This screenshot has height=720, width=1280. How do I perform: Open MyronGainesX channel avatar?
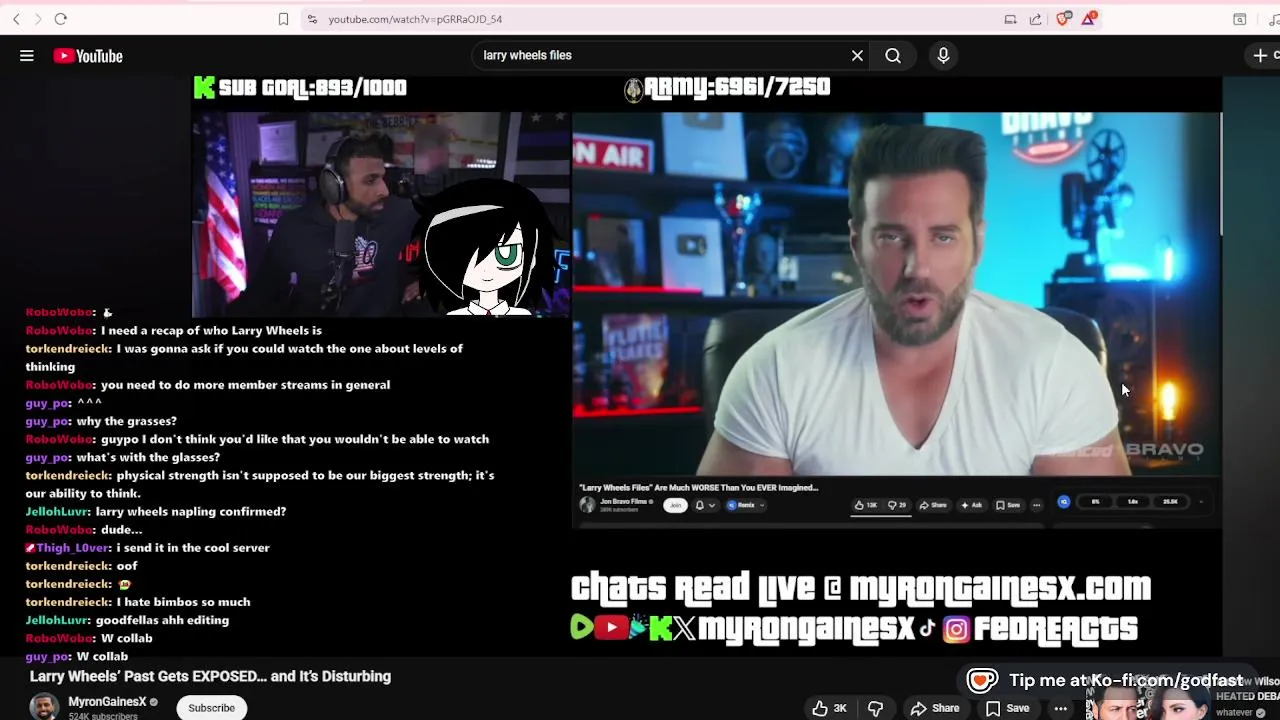[44, 707]
